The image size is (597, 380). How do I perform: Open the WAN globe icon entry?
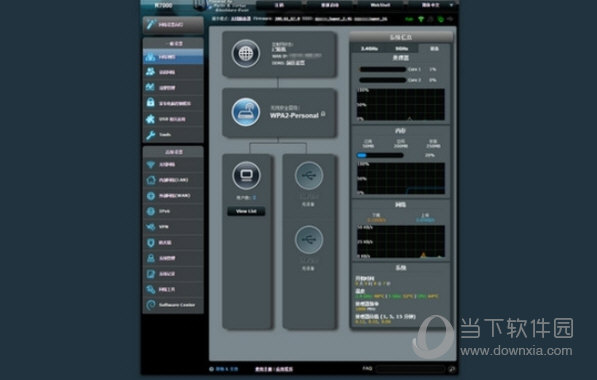tap(173, 196)
